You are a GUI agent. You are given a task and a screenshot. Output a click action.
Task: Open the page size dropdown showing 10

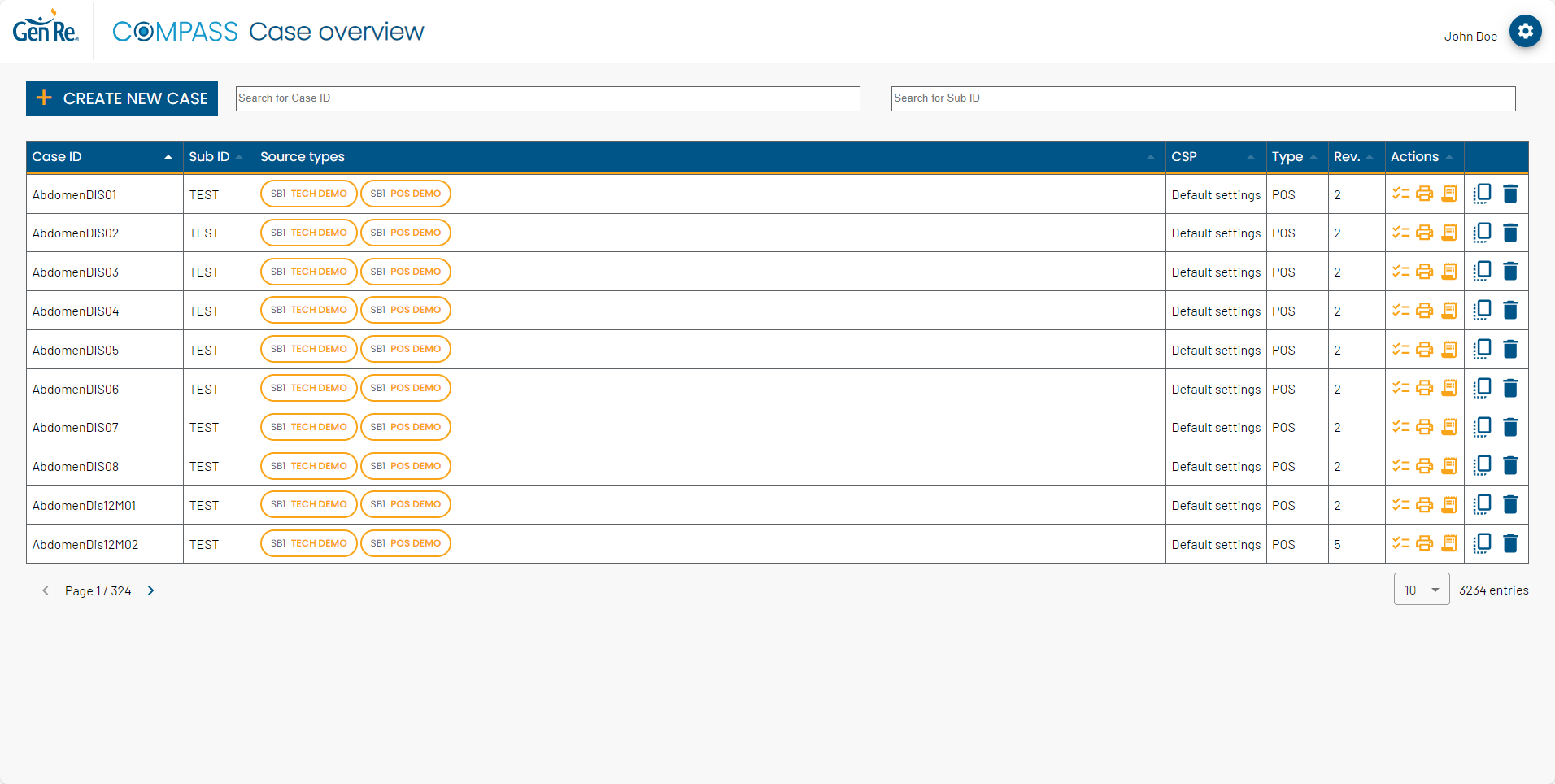pos(1421,590)
